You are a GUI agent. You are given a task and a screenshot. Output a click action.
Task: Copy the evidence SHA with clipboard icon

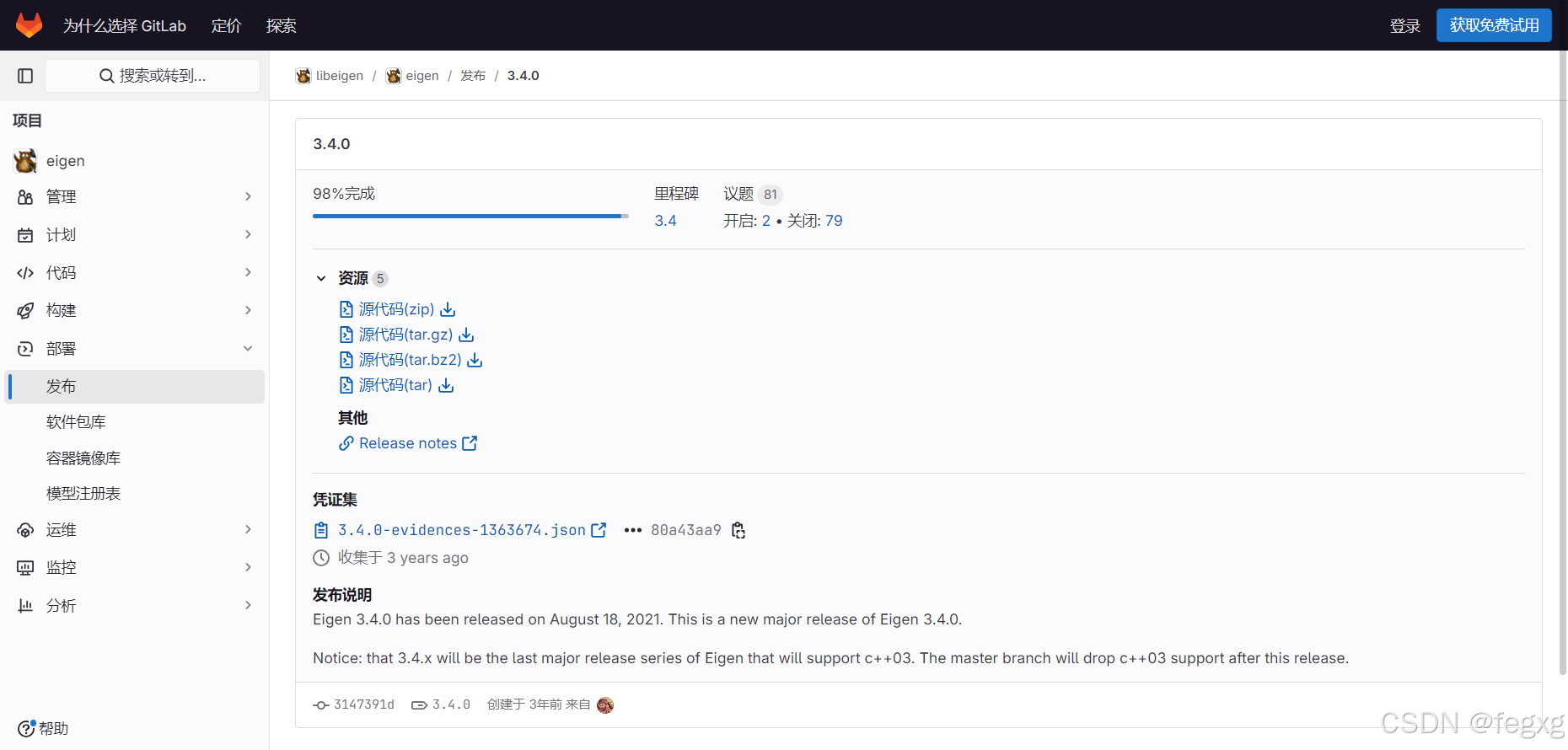point(738,530)
